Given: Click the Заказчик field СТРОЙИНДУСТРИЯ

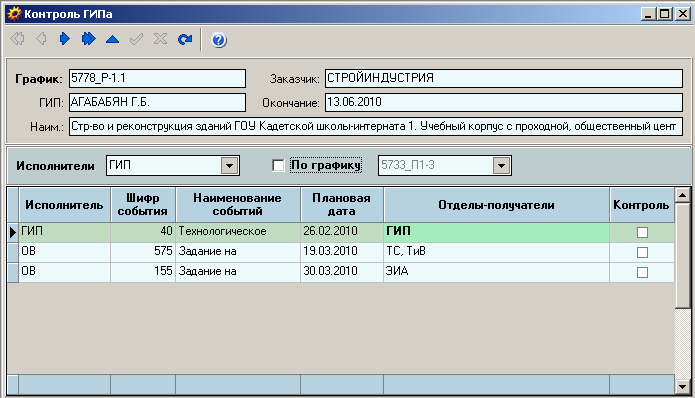Looking at the screenshot, I should point(504,78).
